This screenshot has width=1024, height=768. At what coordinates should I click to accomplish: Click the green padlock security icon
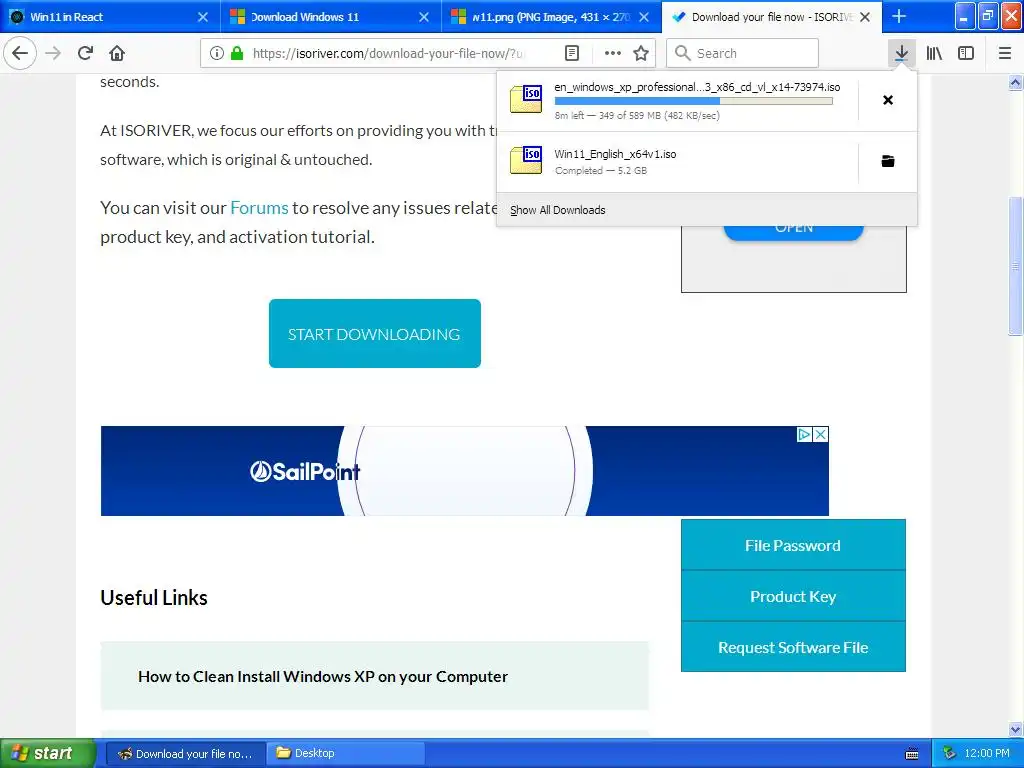237,54
